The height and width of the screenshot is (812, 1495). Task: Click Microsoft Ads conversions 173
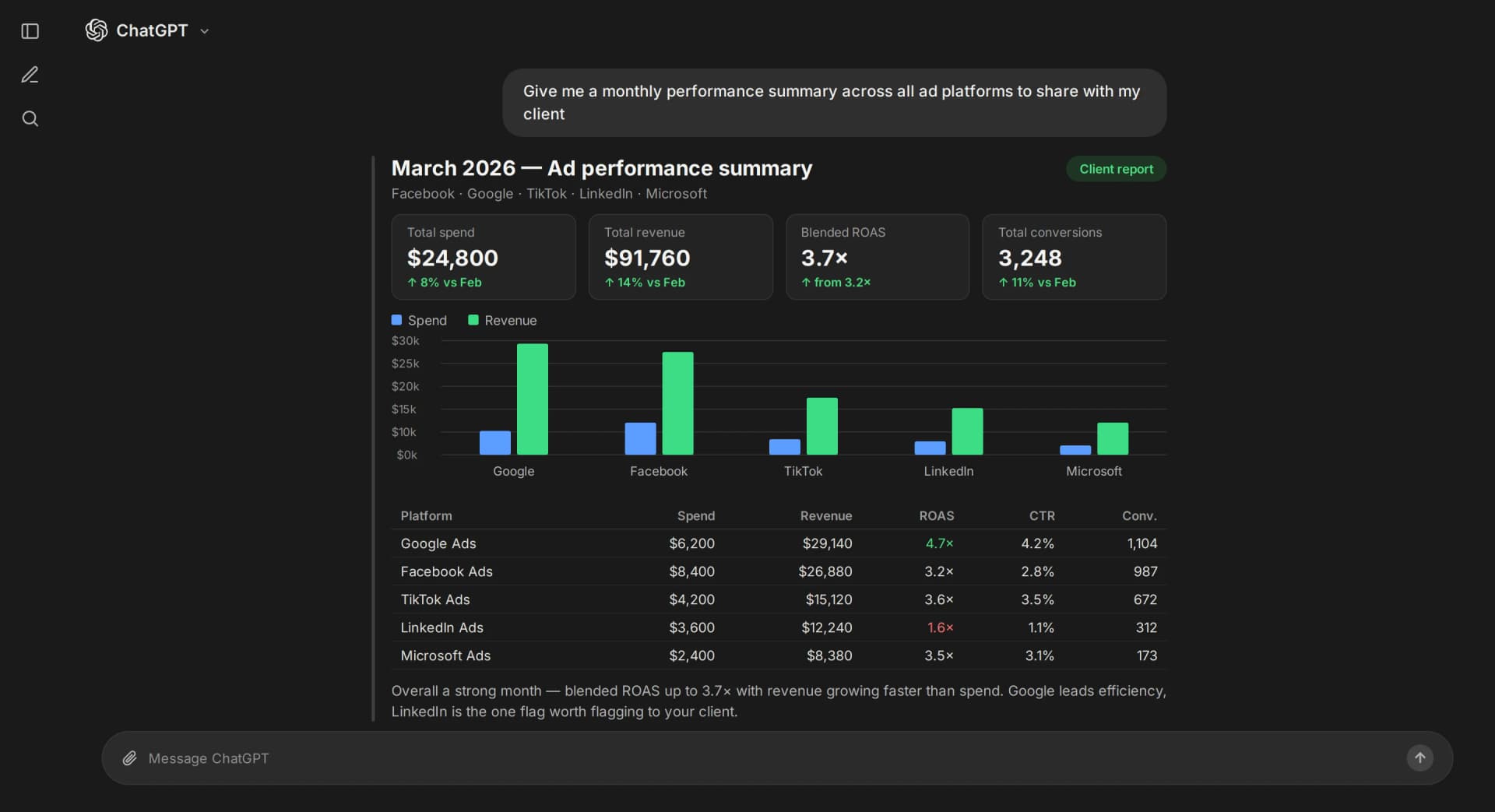(1146, 656)
